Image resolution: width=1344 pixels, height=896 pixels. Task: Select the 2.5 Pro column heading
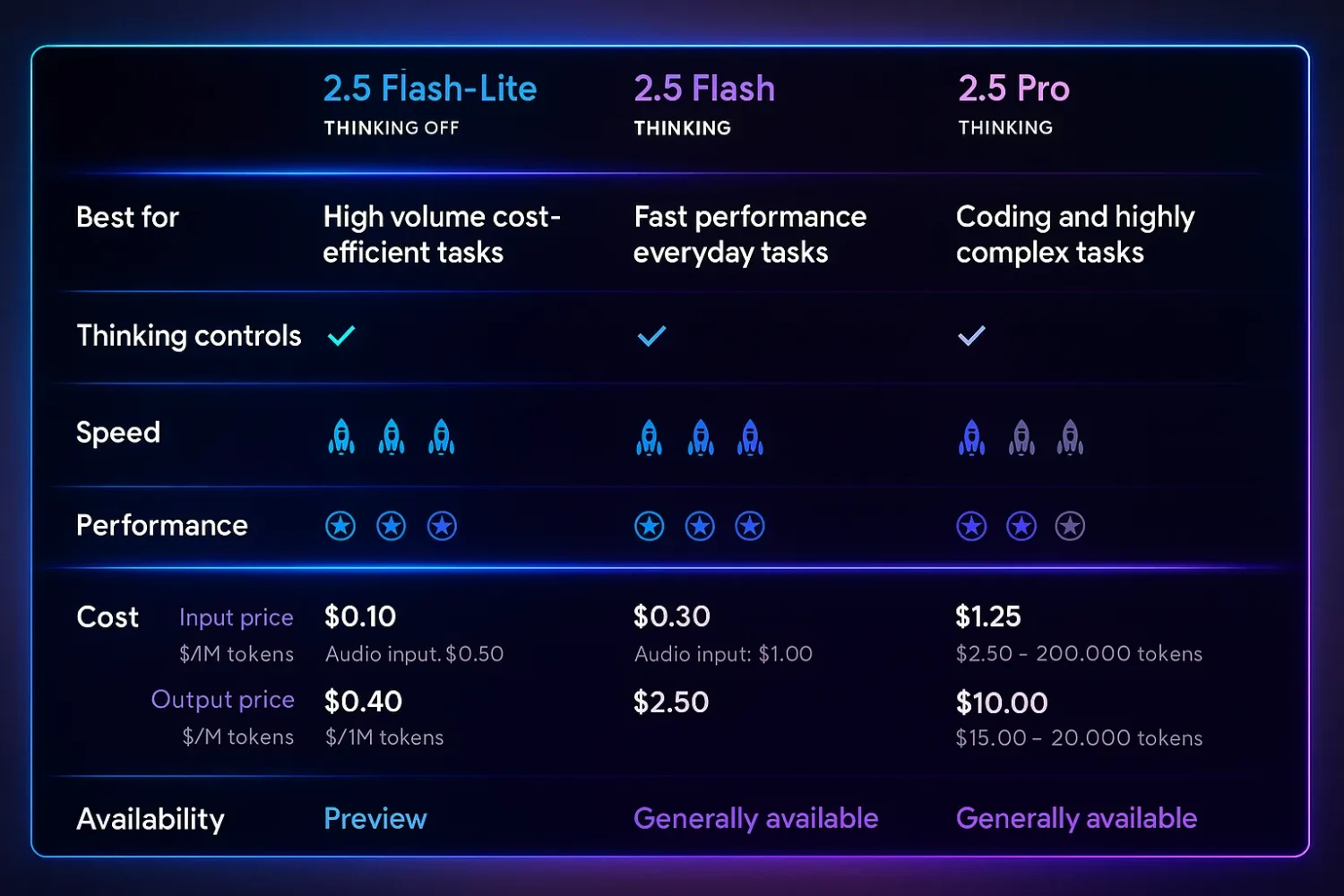[x=1013, y=89]
